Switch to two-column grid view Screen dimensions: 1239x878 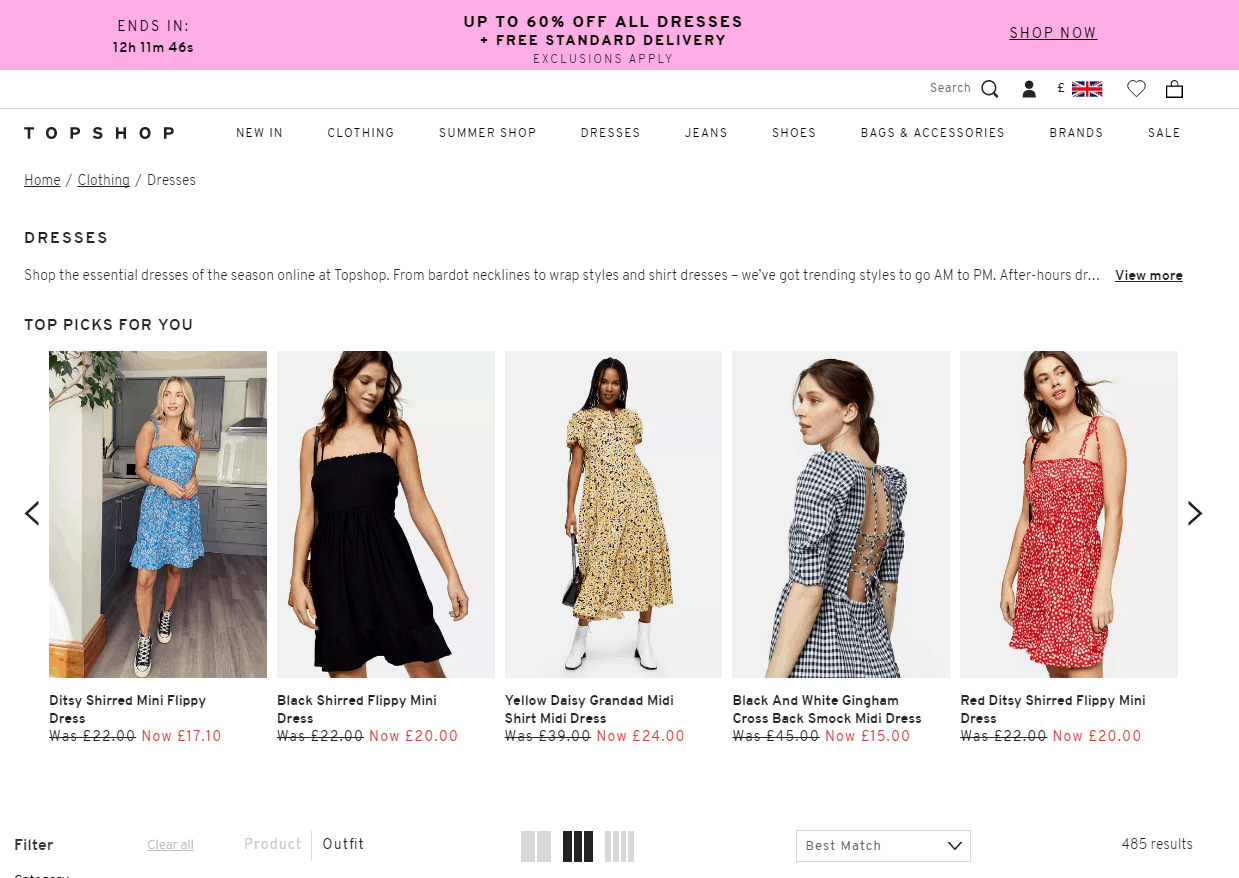tap(536, 846)
